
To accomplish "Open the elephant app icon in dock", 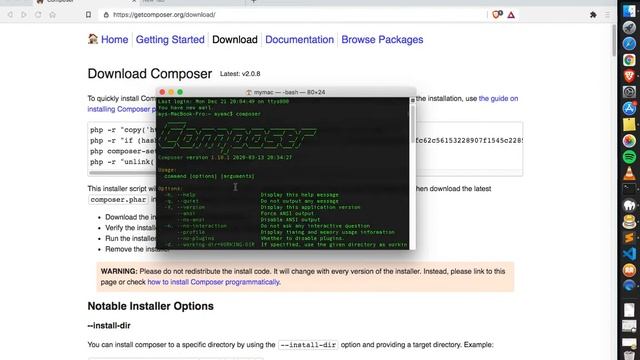I will 629,205.
